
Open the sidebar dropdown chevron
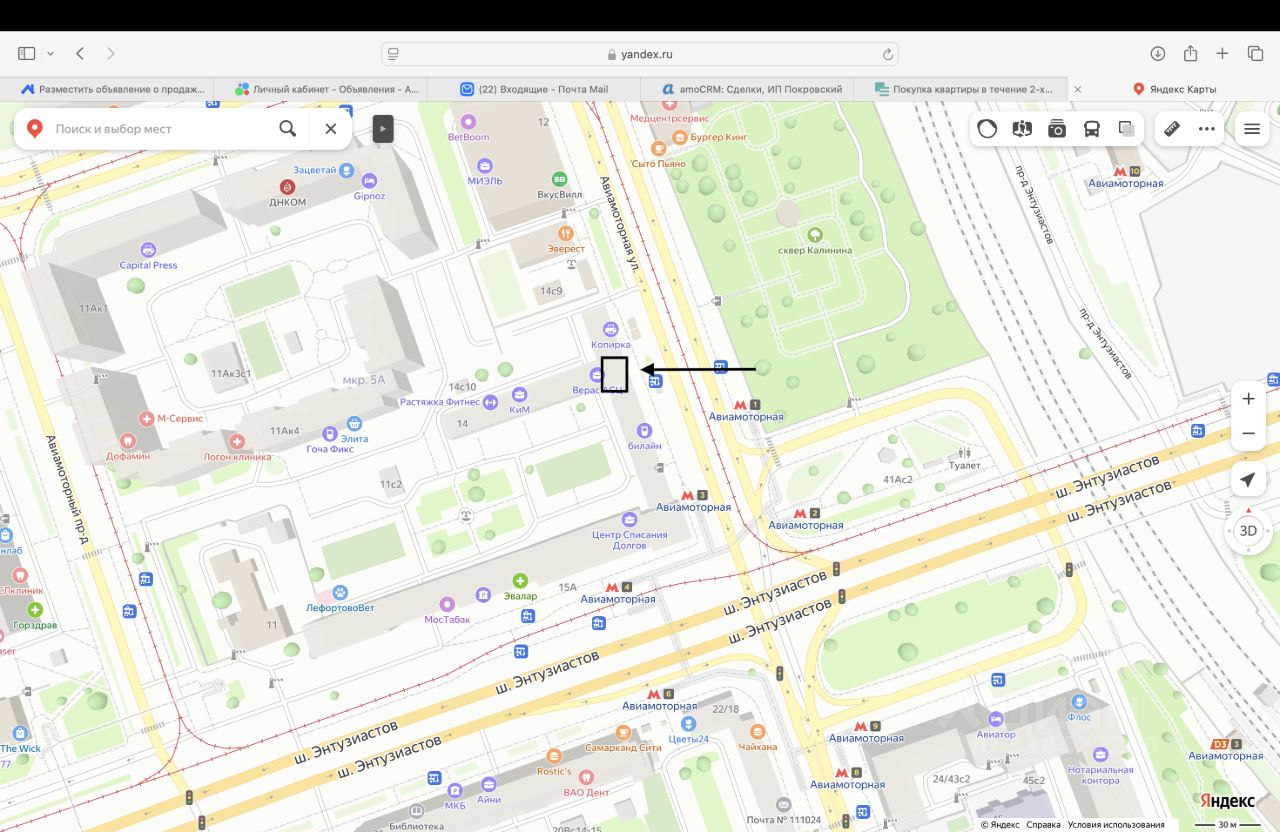[x=50, y=53]
